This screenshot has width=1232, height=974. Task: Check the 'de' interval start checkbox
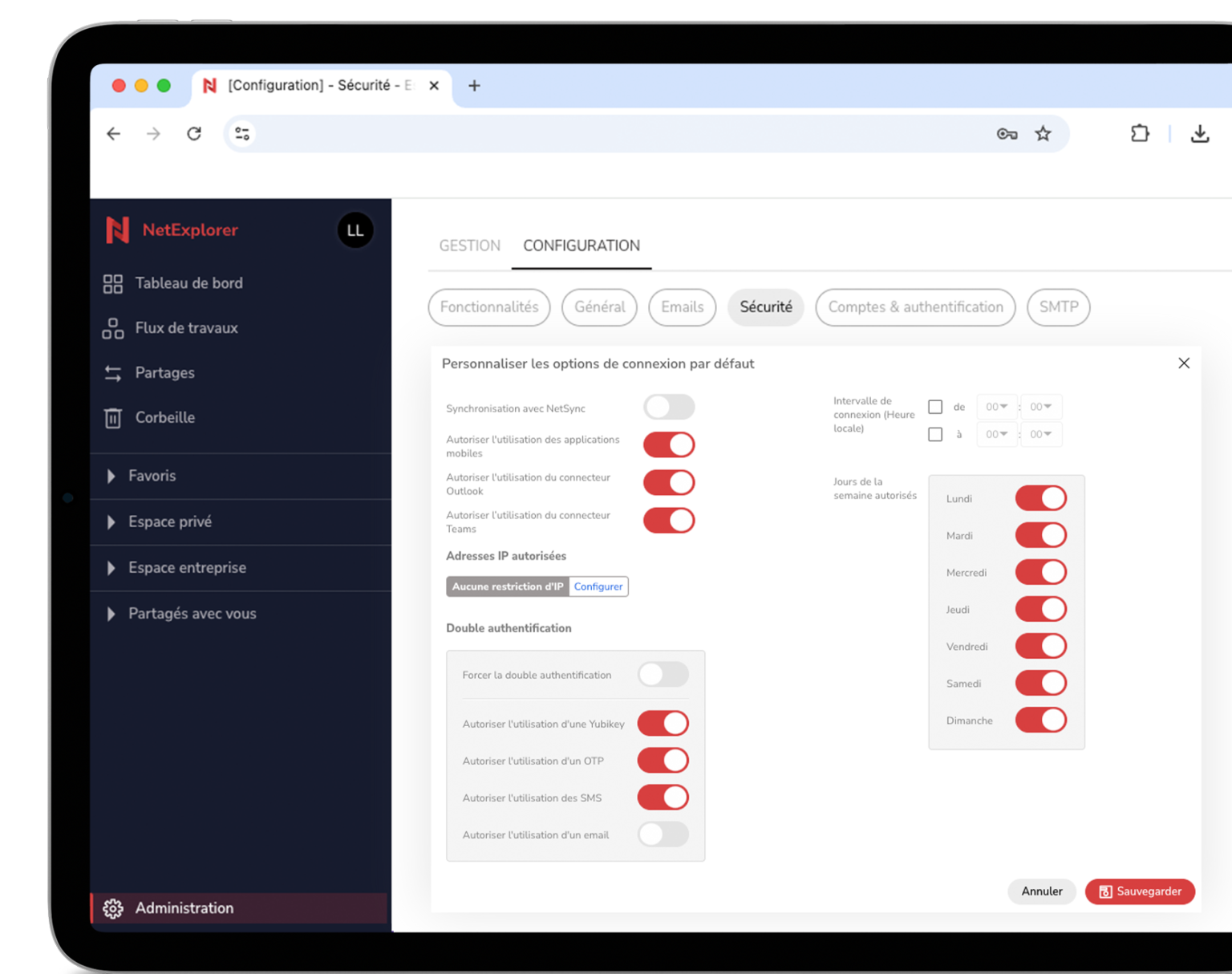(x=935, y=407)
